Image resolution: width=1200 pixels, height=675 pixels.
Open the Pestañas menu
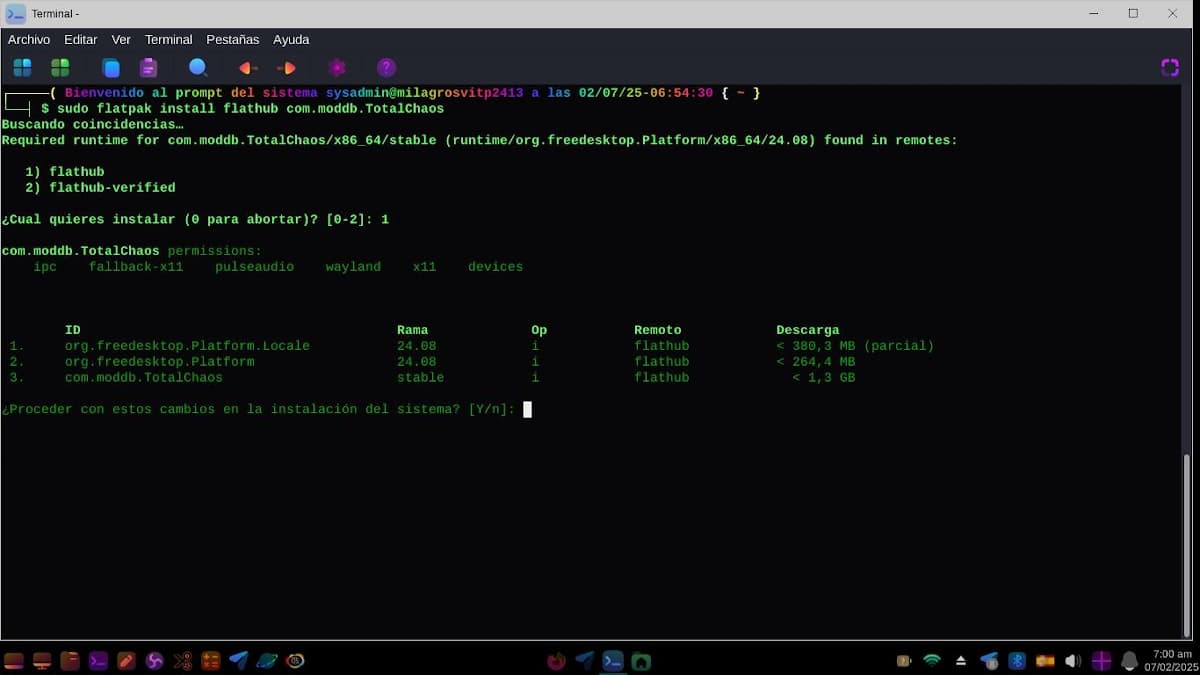coord(233,40)
